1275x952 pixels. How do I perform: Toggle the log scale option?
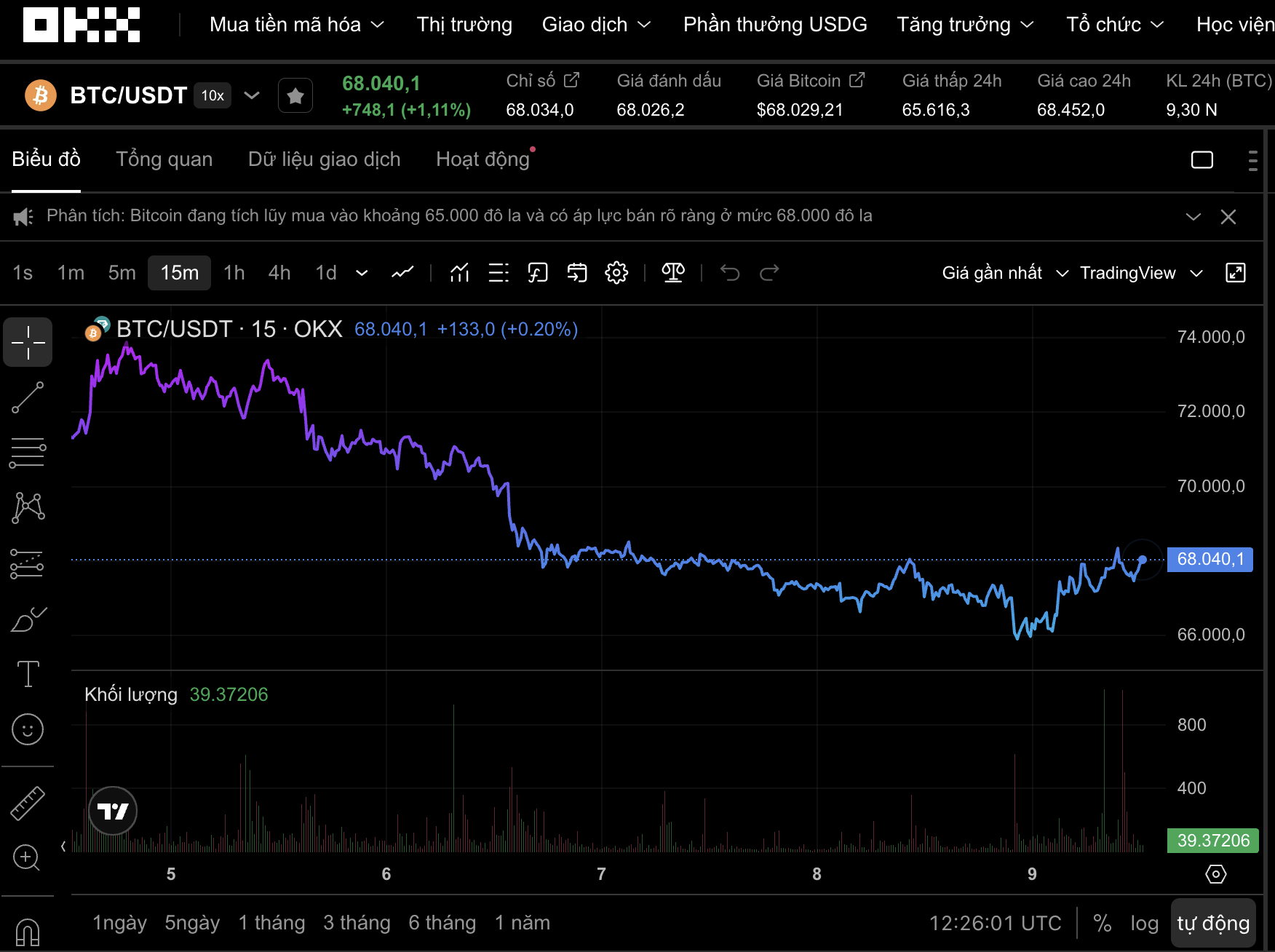pyautogui.click(x=1144, y=923)
